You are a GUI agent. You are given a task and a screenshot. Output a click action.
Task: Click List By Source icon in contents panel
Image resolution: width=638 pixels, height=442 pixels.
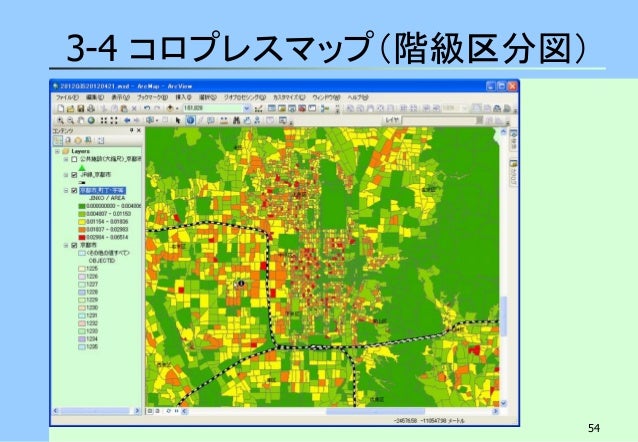click(68, 140)
